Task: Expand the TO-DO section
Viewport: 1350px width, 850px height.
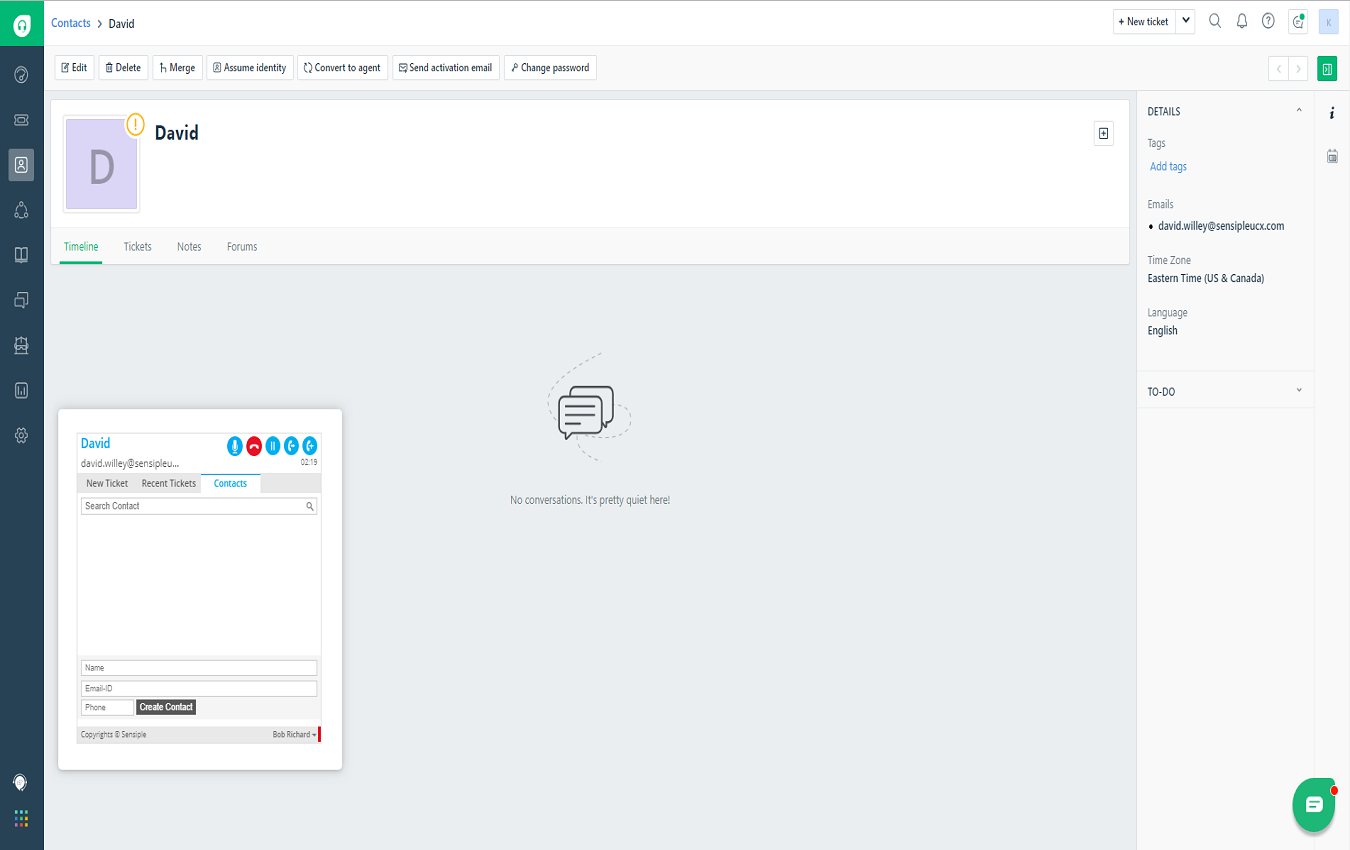Action: [x=1298, y=390]
